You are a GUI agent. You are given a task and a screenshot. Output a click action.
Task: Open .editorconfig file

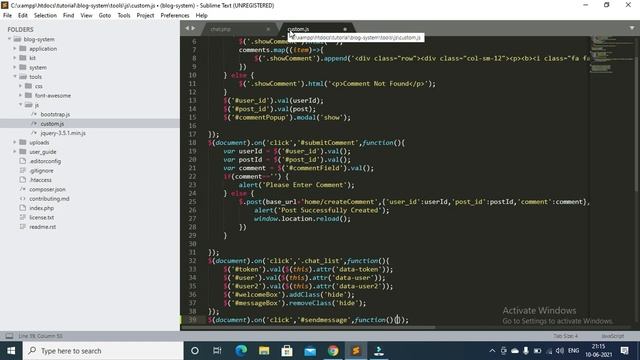pyautogui.click(x=45, y=161)
